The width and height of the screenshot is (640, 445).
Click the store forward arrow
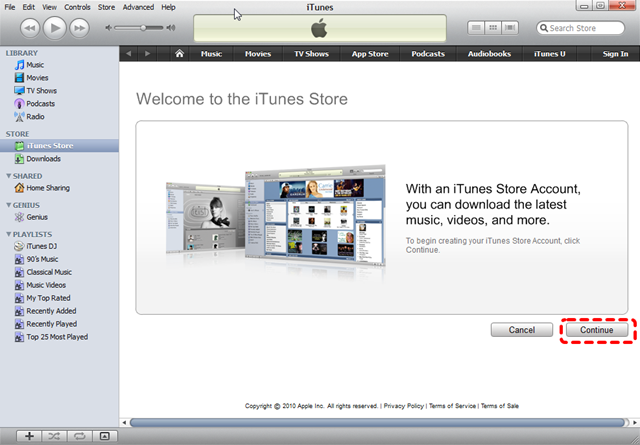pos(147,53)
